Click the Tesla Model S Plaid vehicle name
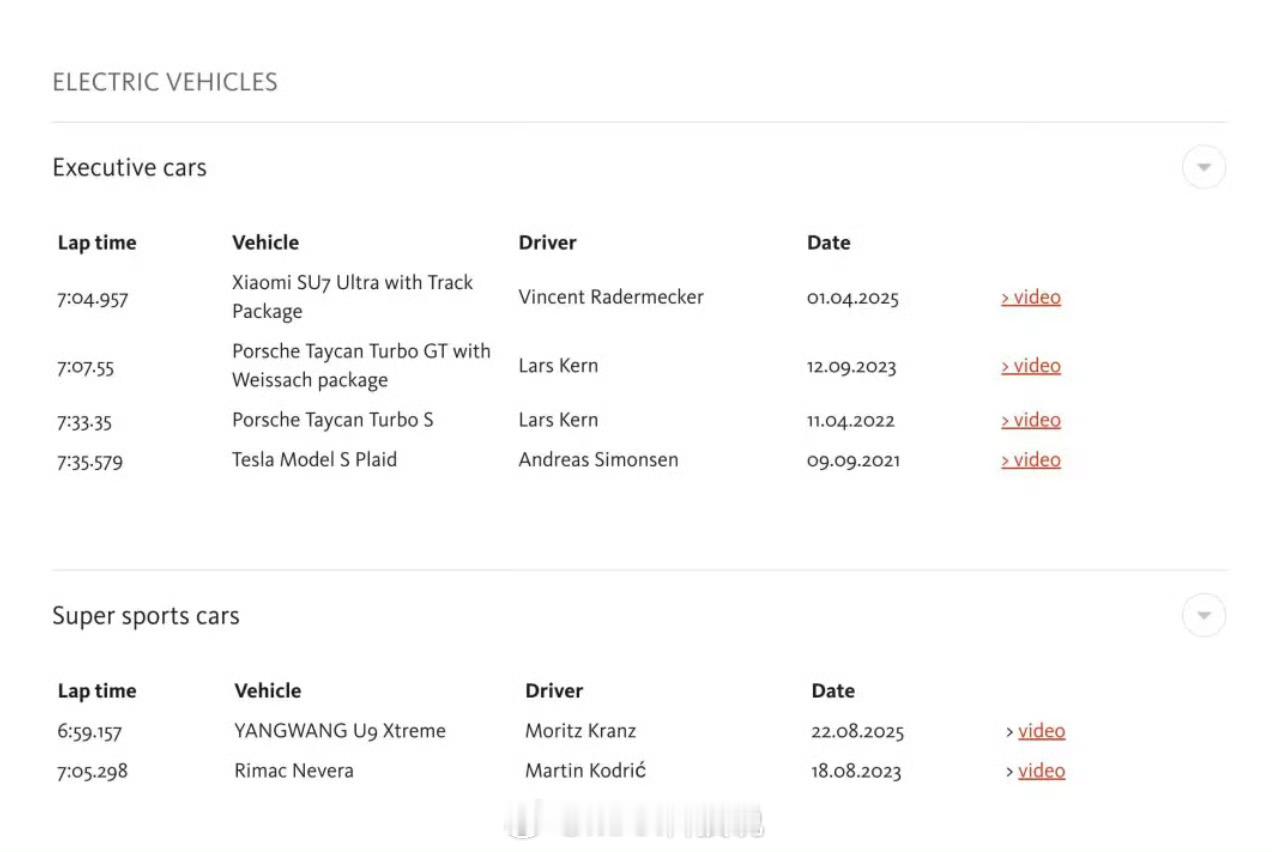The image size is (1272, 852). 314,460
